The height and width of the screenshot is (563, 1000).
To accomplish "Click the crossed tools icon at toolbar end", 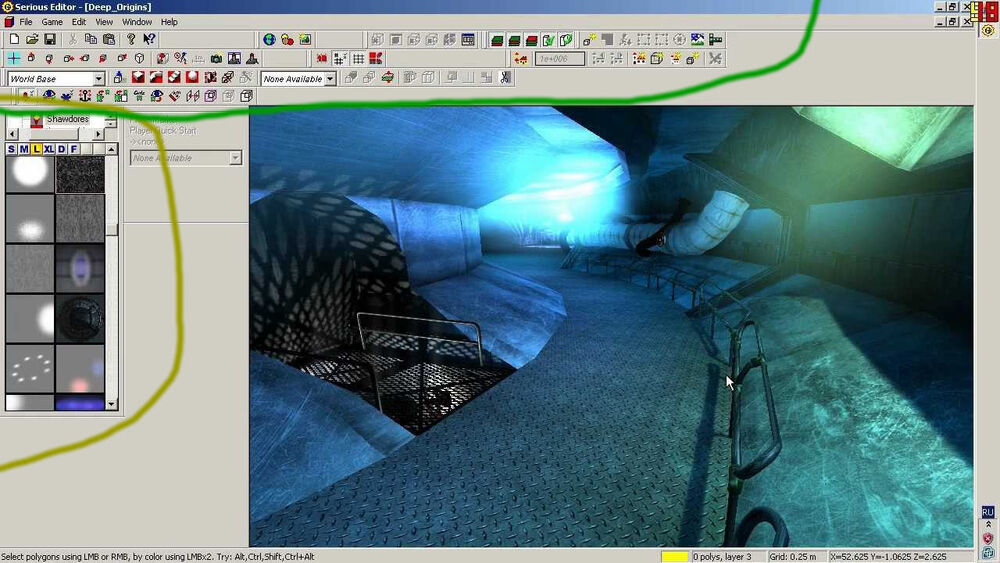I will point(716,59).
